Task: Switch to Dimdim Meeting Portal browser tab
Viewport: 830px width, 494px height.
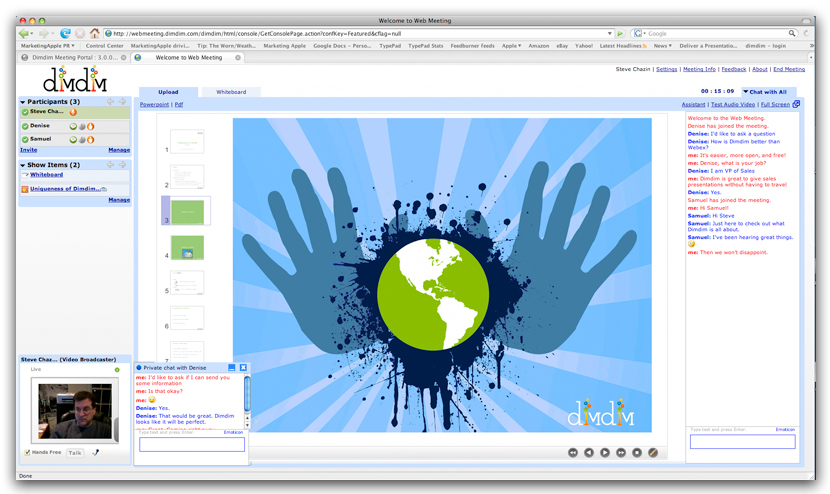Action: point(75,57)
